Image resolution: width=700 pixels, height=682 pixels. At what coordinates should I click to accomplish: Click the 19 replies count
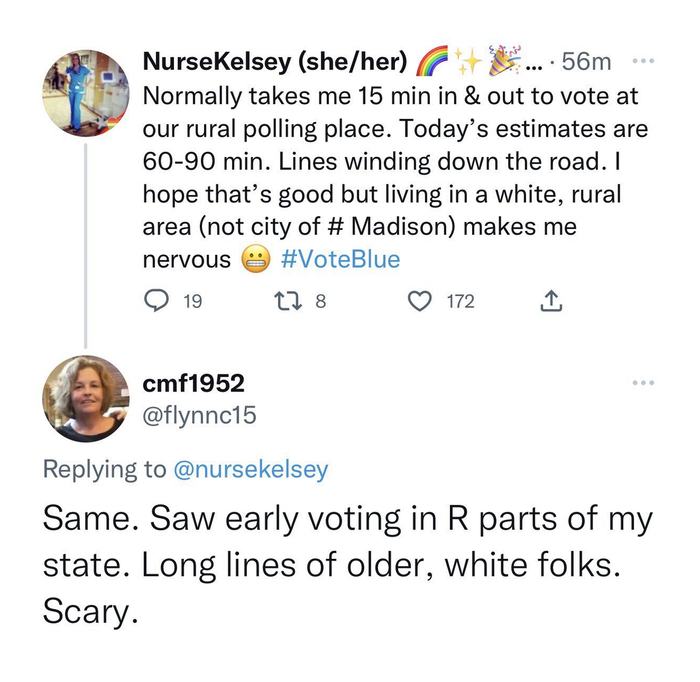(x=194, y=302)
